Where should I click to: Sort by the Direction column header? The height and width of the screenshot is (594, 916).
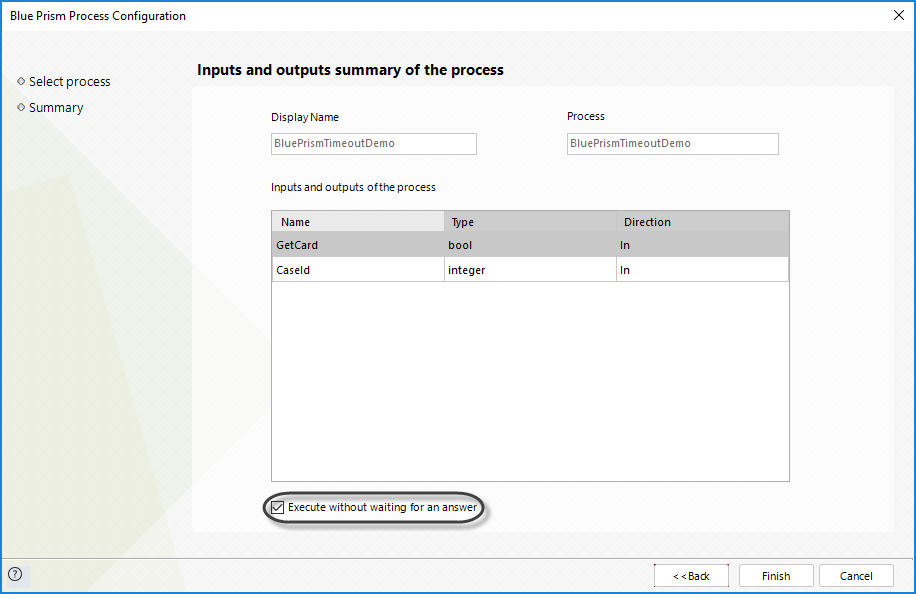click(703, 222)
